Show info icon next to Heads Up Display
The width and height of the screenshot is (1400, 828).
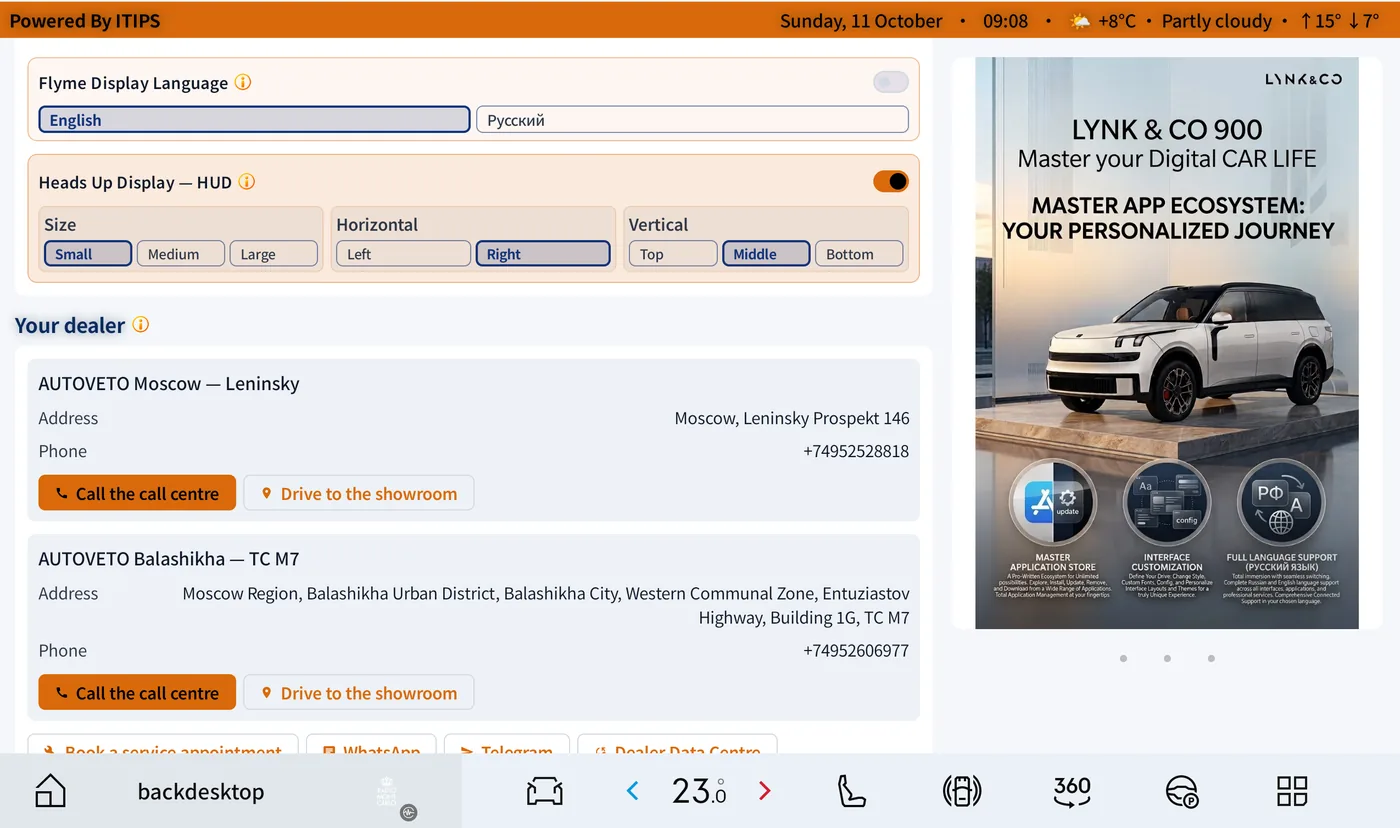click(x=246, y=182)
